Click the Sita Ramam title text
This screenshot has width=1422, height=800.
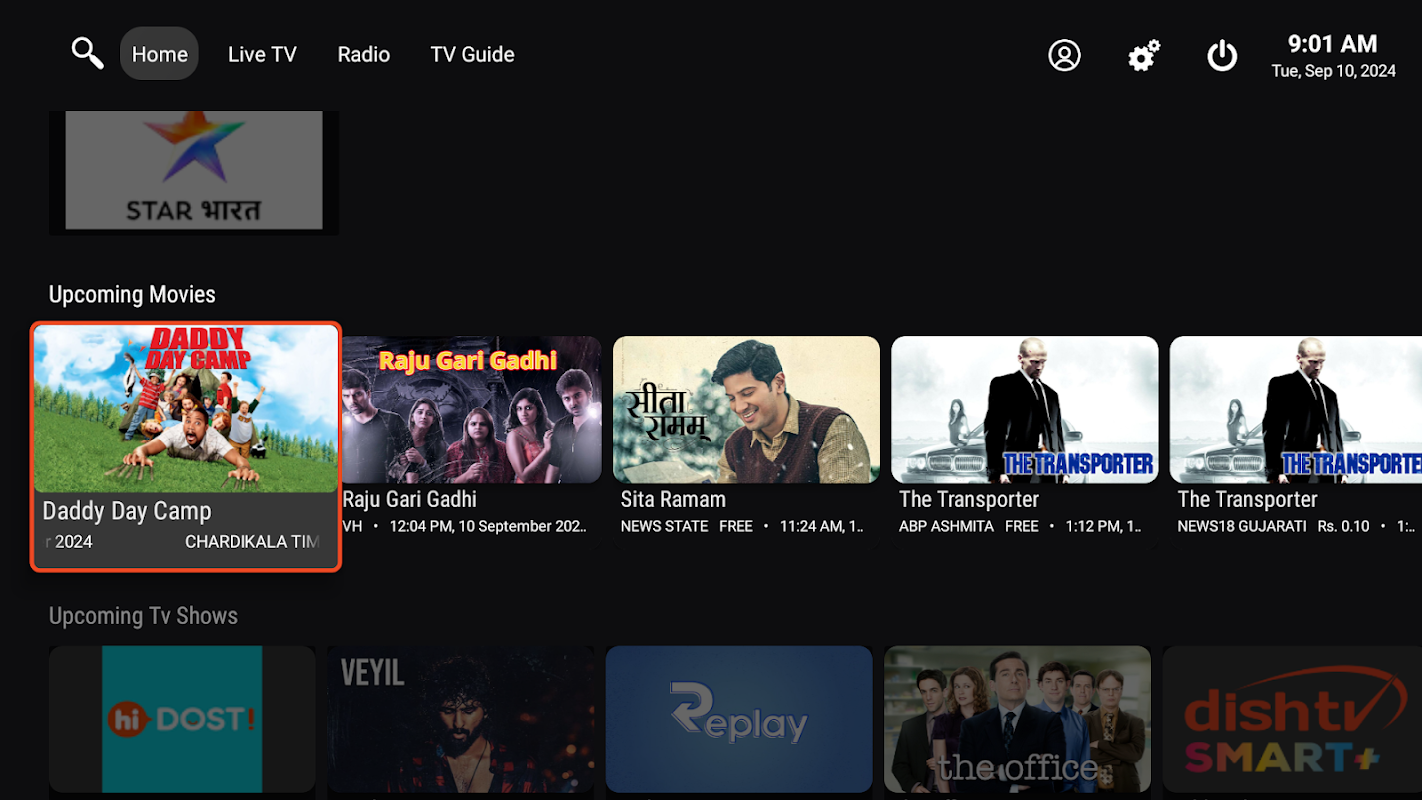pos(673,499)
